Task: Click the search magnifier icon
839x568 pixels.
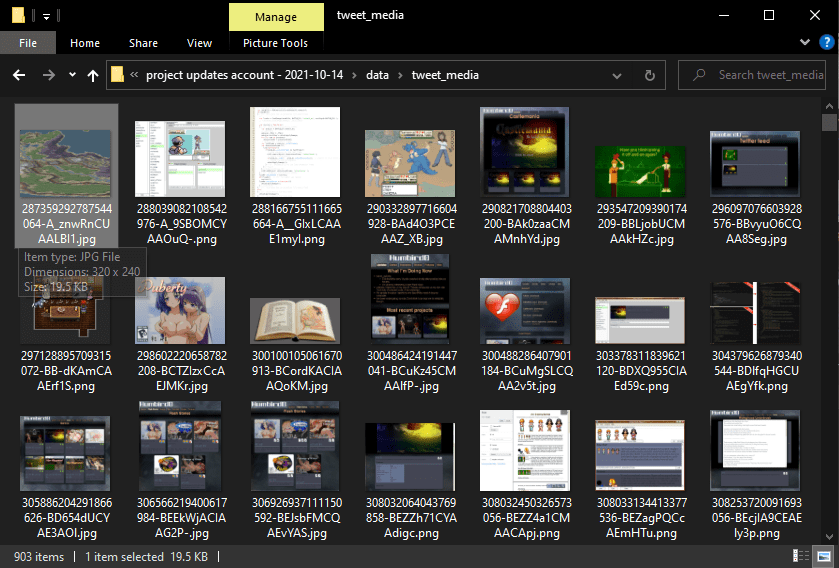Action: pyautogui.click(x=697, y=75)
